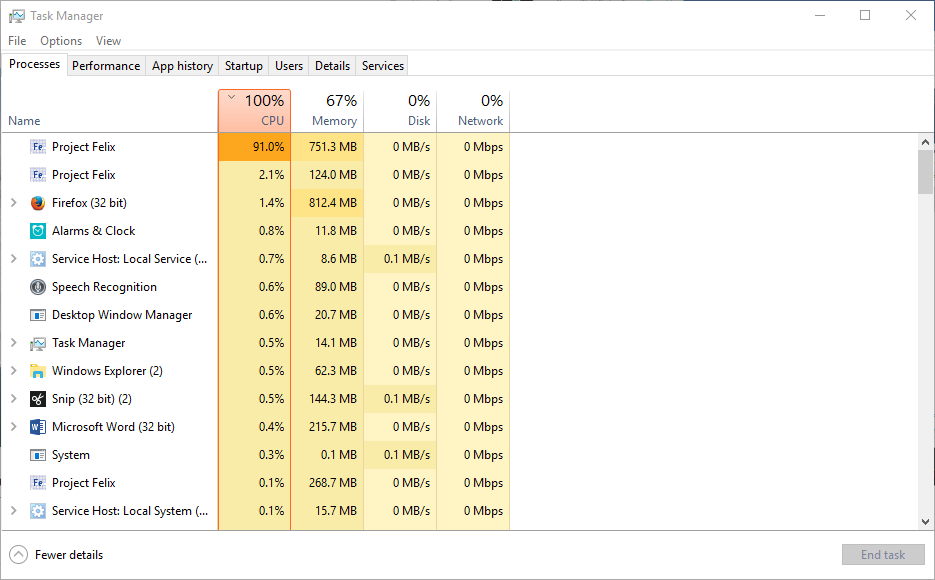Select the Processes tab
Image resolution: width=935 pixels, height=580 pixels.
click(x=35, y=64)
